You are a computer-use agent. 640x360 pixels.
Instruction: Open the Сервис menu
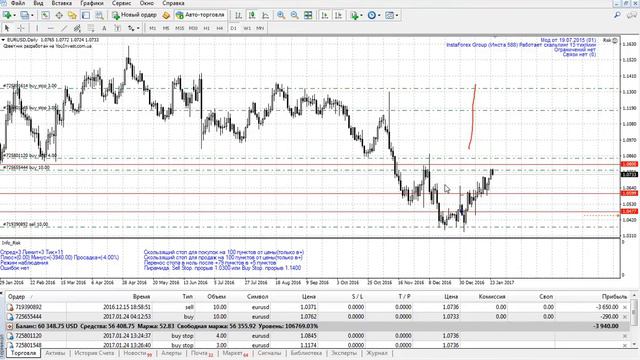coord(122,3)
